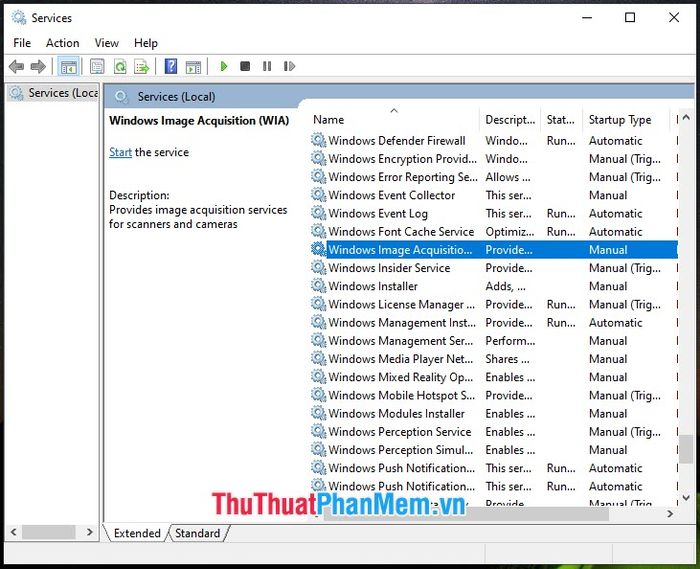Image resolution: width=700 pixels, height=569 pixels.
Task: Click the horizontal scrollbar thumb under service list
Action: click(x=467, y=514)
